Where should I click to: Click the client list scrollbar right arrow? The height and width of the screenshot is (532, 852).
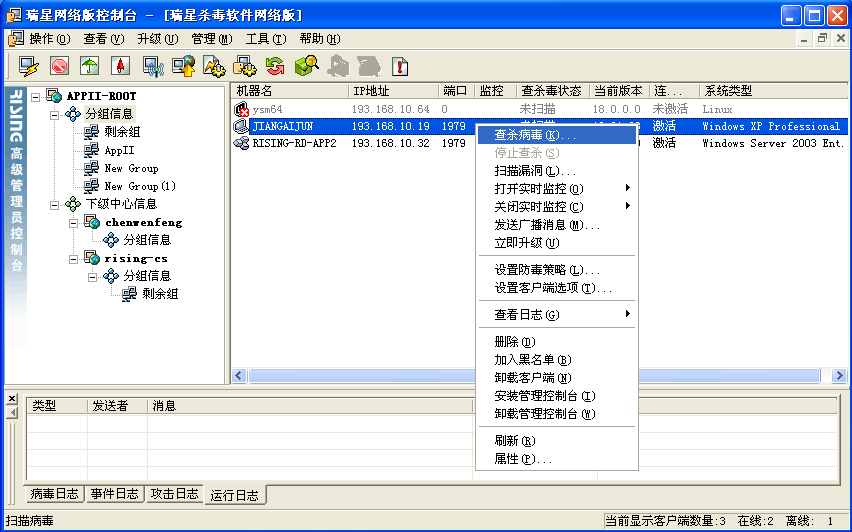point(839,375)
